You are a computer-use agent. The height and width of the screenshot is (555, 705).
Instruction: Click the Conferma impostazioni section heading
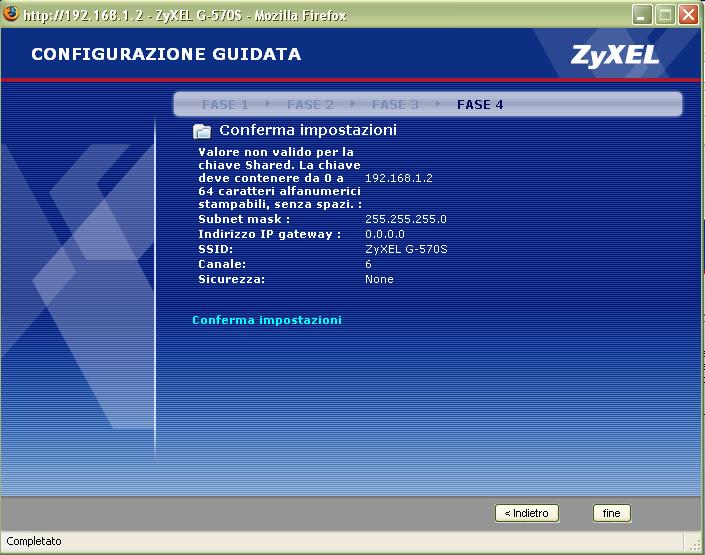308,130
